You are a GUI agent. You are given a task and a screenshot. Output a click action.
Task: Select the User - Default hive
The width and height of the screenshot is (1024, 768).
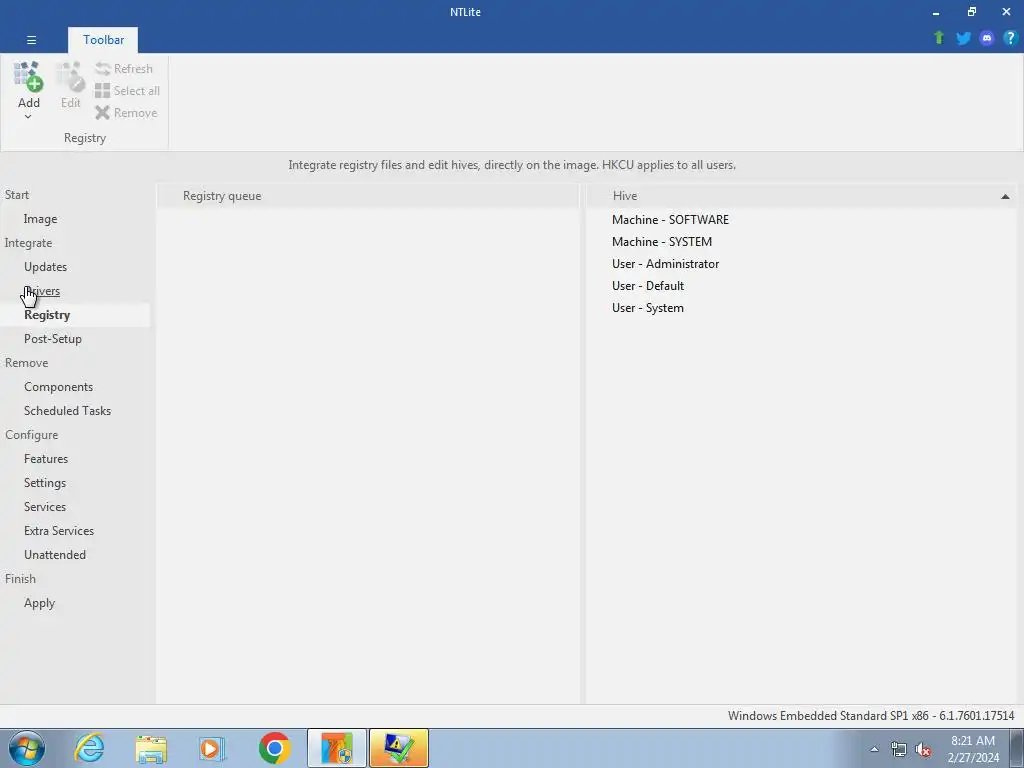coord(648,286)
